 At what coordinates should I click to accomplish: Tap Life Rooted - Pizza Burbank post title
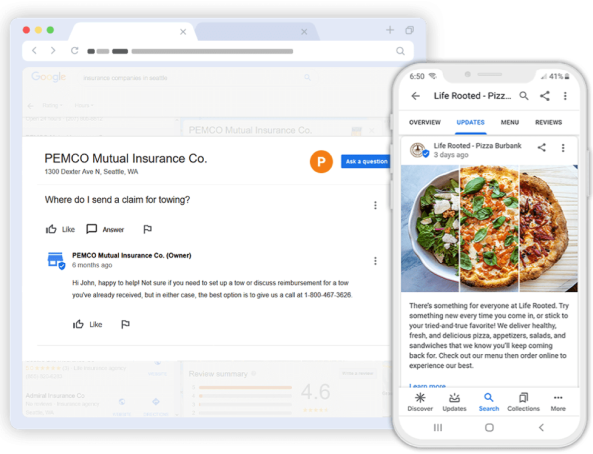click(x=477, y=146)
